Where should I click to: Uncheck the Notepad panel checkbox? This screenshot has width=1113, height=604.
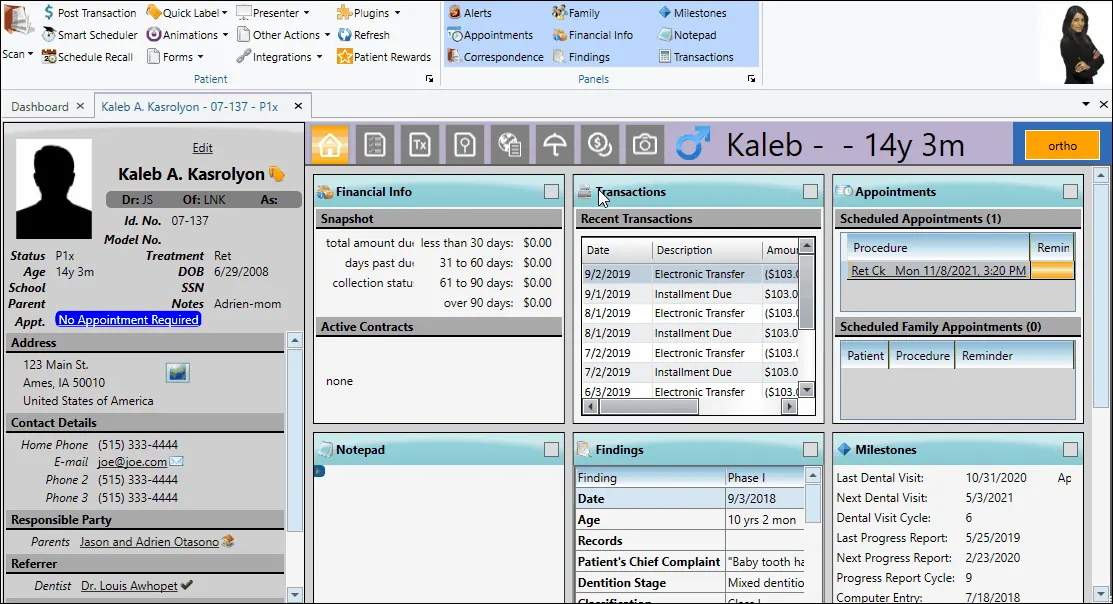pyautogui.click(x=549, y=449)
